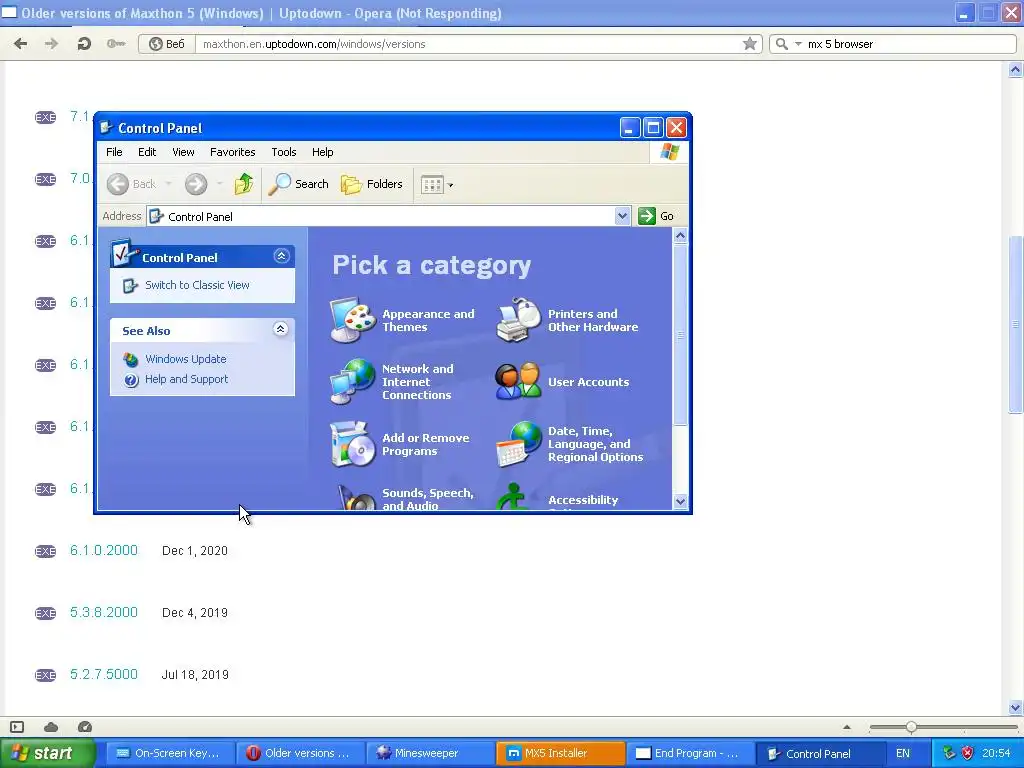The width and height of the screenshot is (1024, 768).
Task: Click the arrow left of zoom slider
Action: pos(847,727)
